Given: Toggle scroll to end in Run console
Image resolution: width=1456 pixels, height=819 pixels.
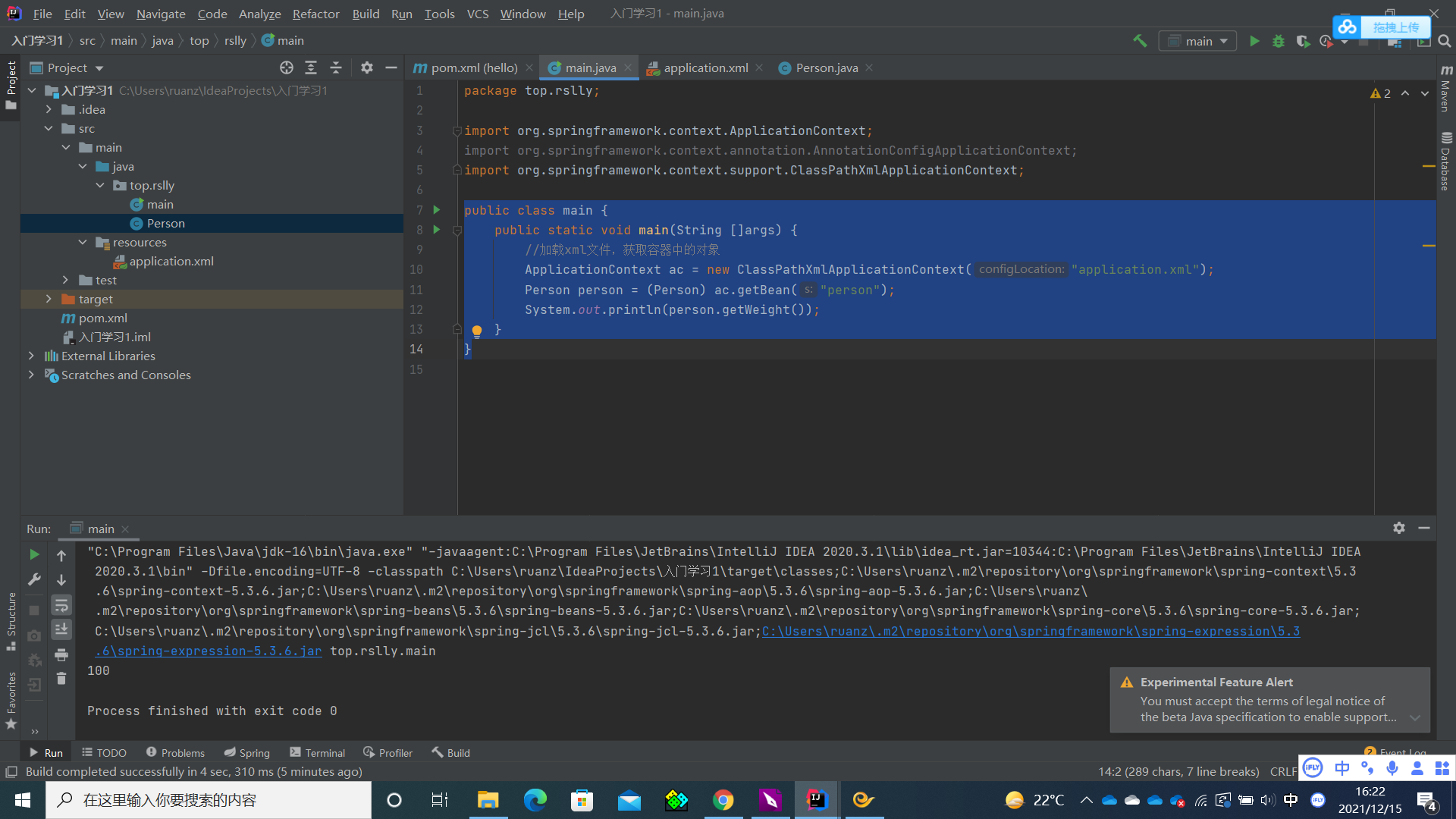Looking at the screenshot, I should [61, 629].
